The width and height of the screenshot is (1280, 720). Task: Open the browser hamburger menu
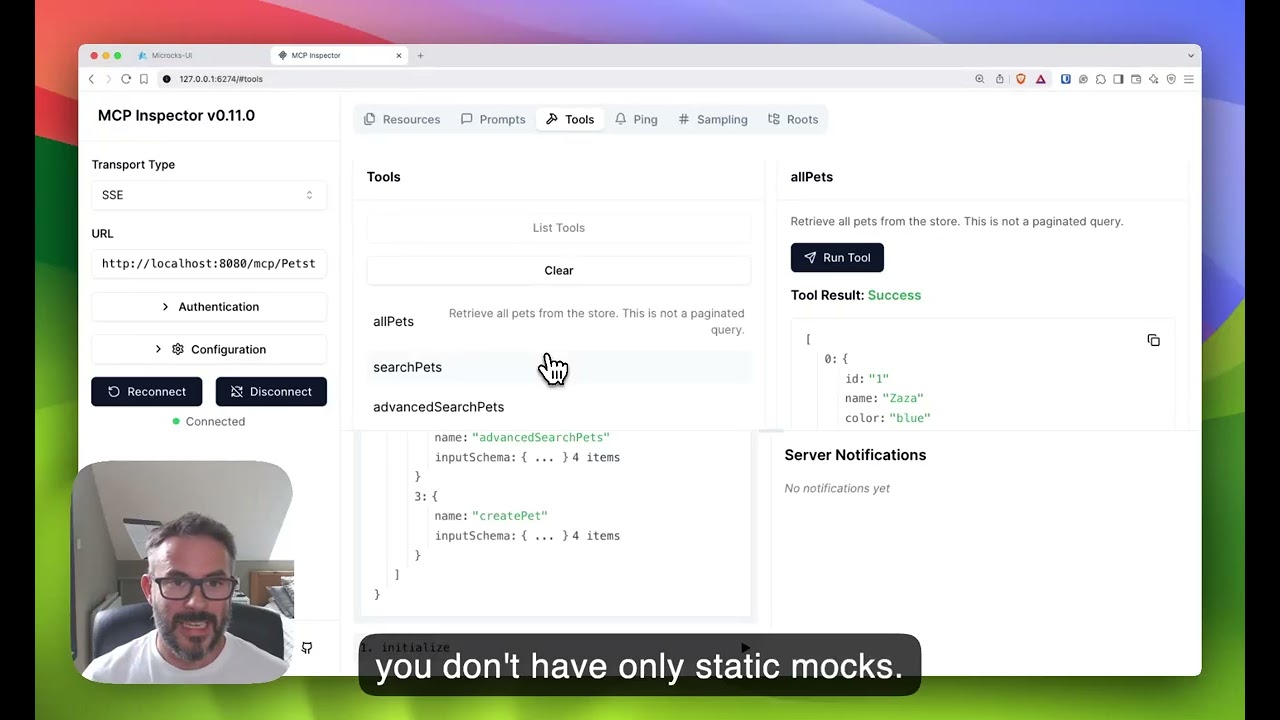click(x=1189, y=79)
